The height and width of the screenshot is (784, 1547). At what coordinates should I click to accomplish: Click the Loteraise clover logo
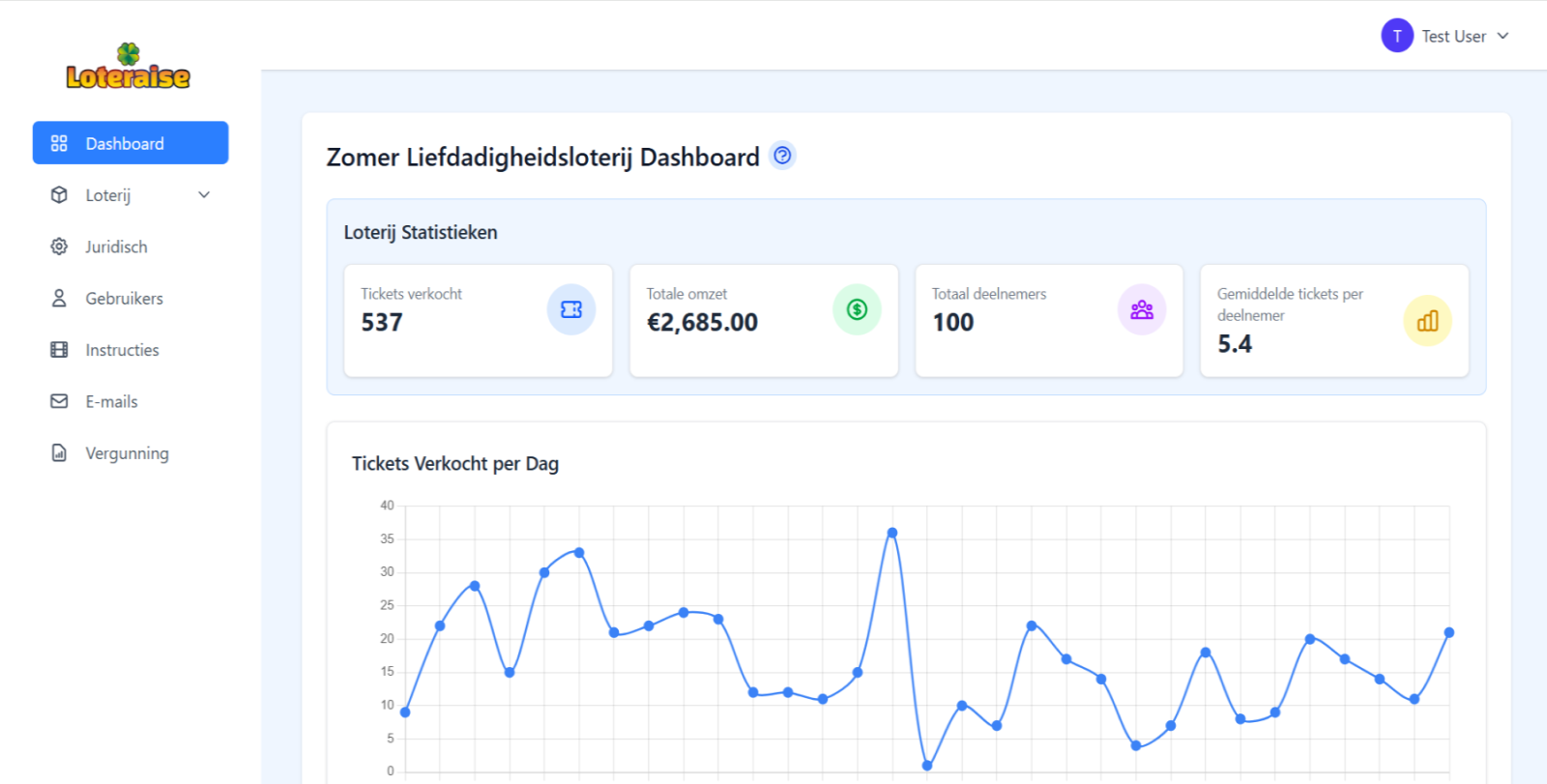point(129,67)
